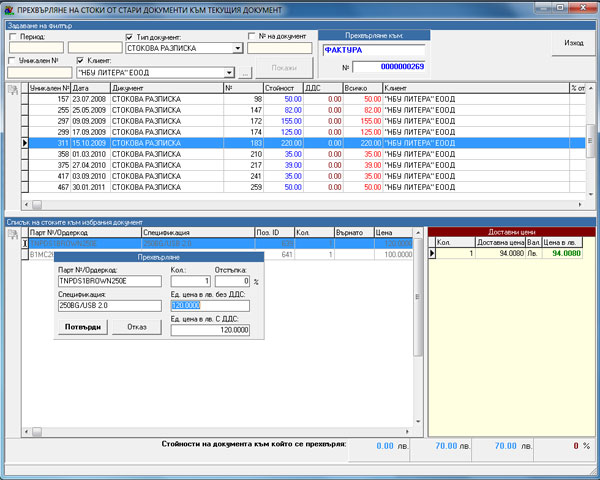
Task: Click the Отказ cancel button
Action: tap(136, 326)
